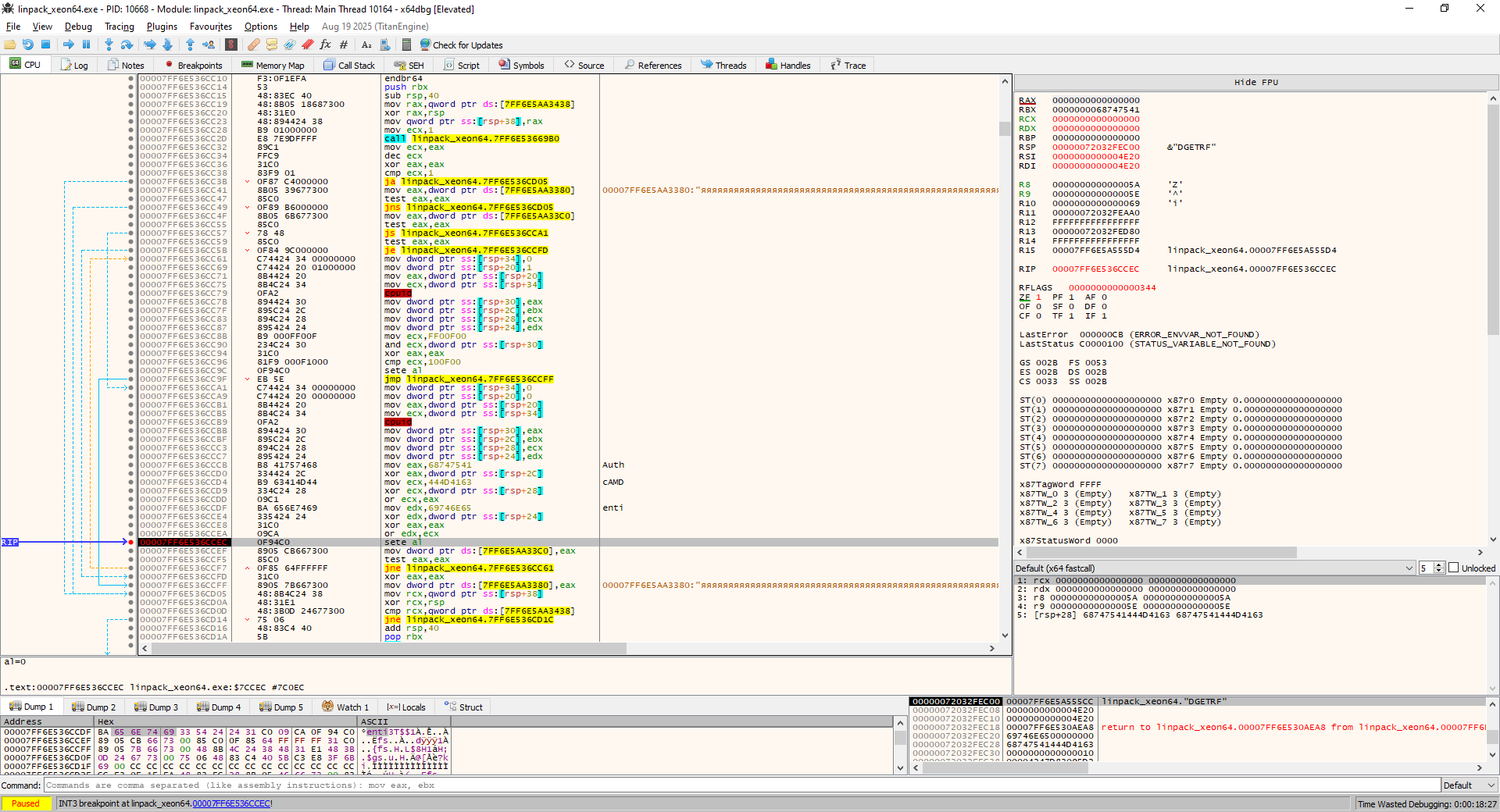Switch to the Locals tab
The height and width of the screenshot is (812, 1500).
pos(406,707)
